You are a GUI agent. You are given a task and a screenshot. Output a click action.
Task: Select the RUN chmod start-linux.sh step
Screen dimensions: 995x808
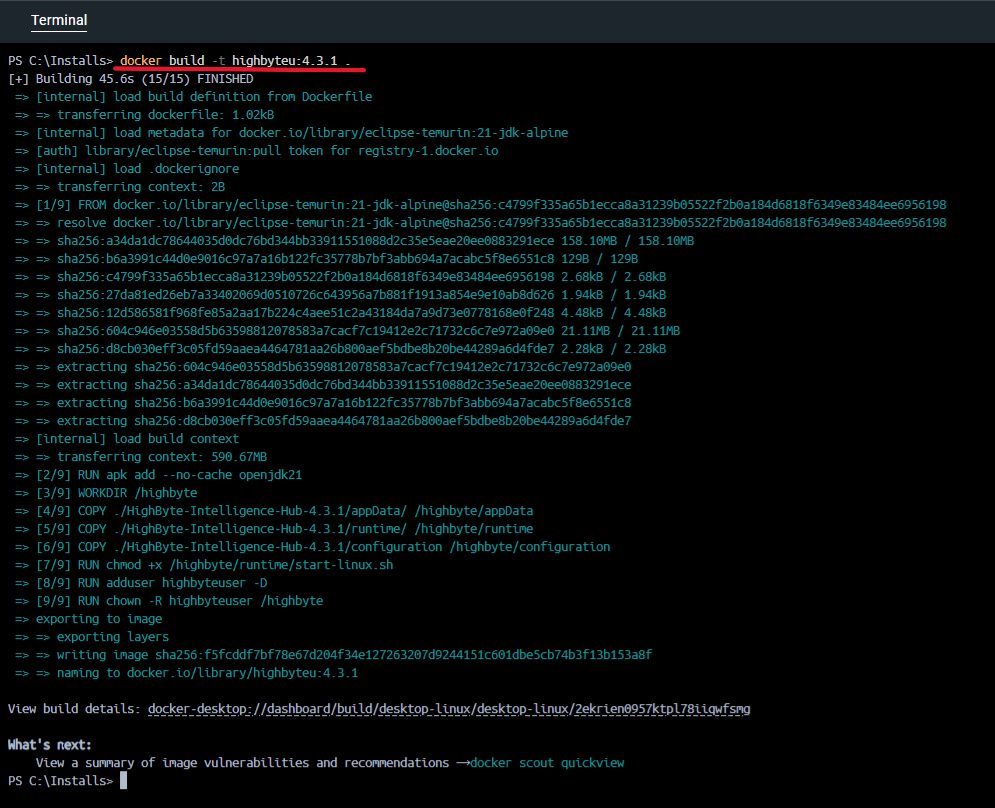214,565
